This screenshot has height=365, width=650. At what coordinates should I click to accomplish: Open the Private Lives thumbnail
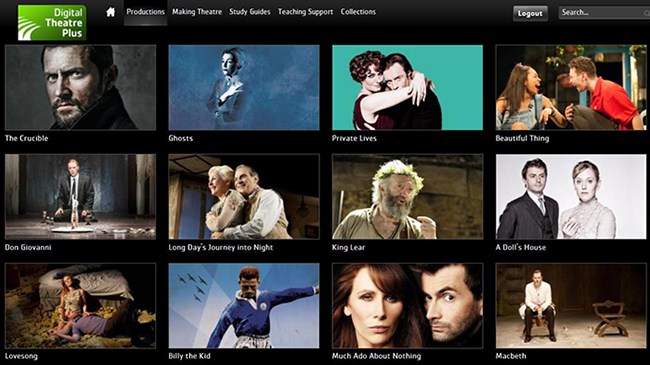click(407, 88)
